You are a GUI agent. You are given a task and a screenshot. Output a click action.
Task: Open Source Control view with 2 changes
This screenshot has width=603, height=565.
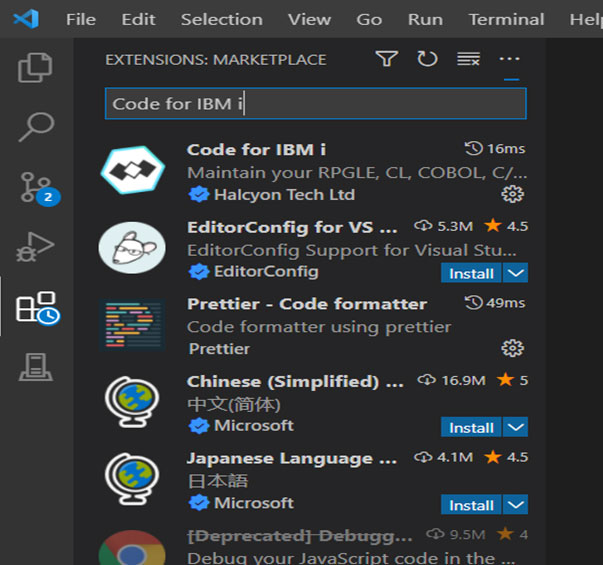click(40, 188)
